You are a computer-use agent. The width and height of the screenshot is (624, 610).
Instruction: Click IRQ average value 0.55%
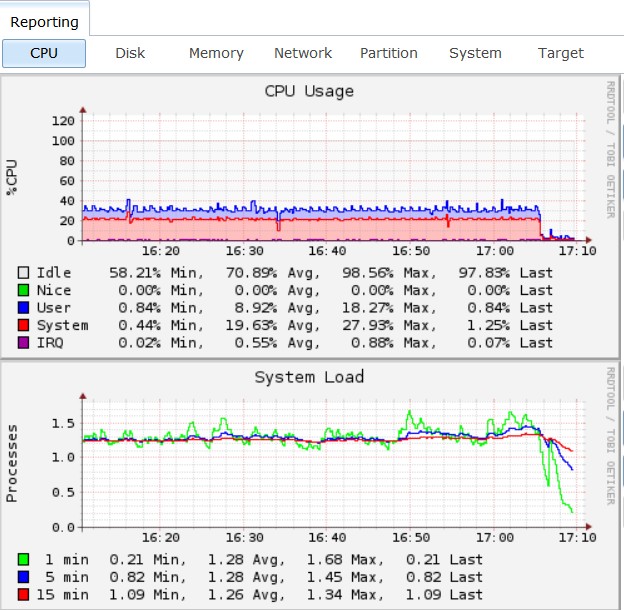point(256,343)
